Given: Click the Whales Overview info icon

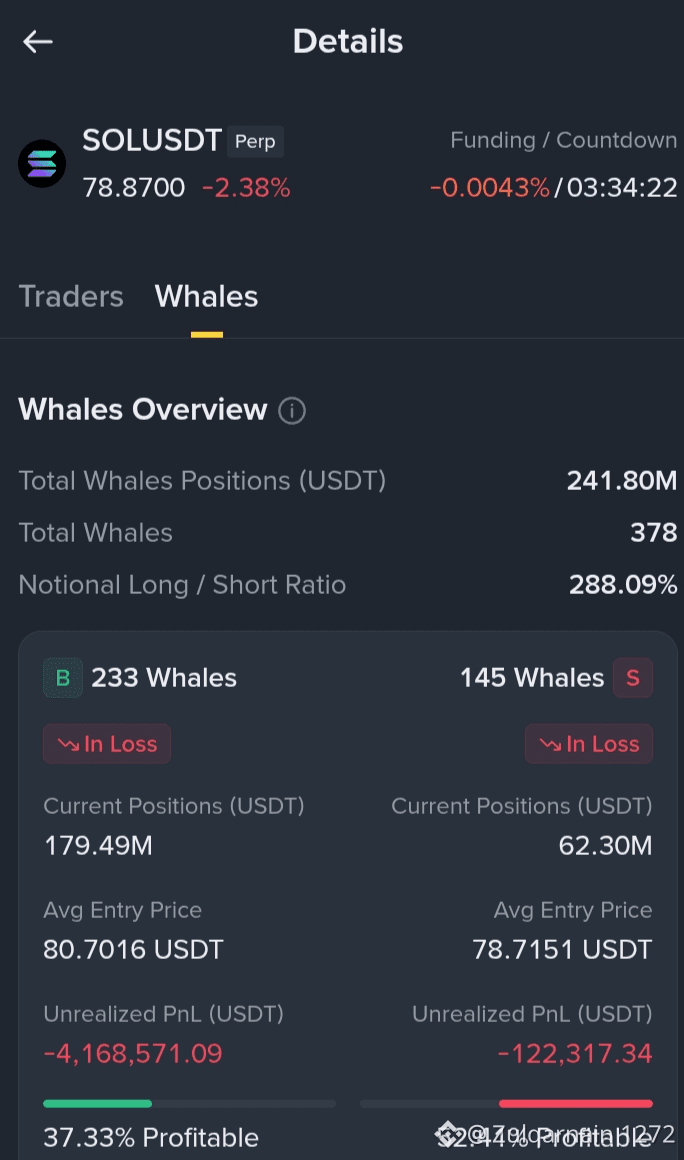Looking at the screenshot, I should [292, 411].
